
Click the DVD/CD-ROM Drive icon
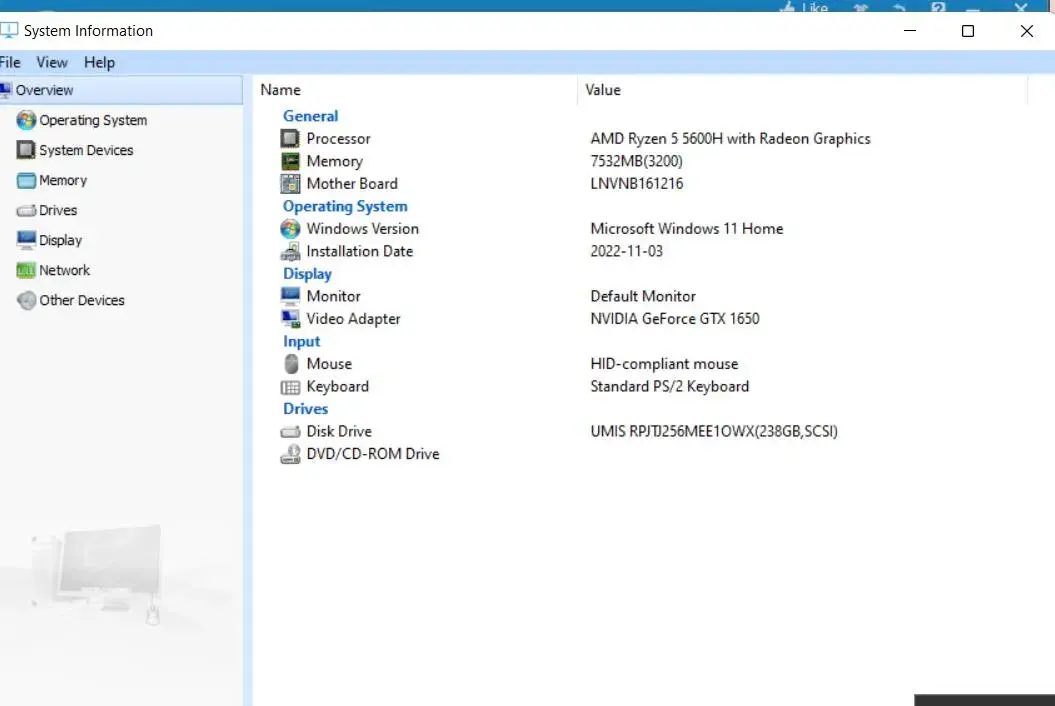pyautogui.click(x=290, y=454)
